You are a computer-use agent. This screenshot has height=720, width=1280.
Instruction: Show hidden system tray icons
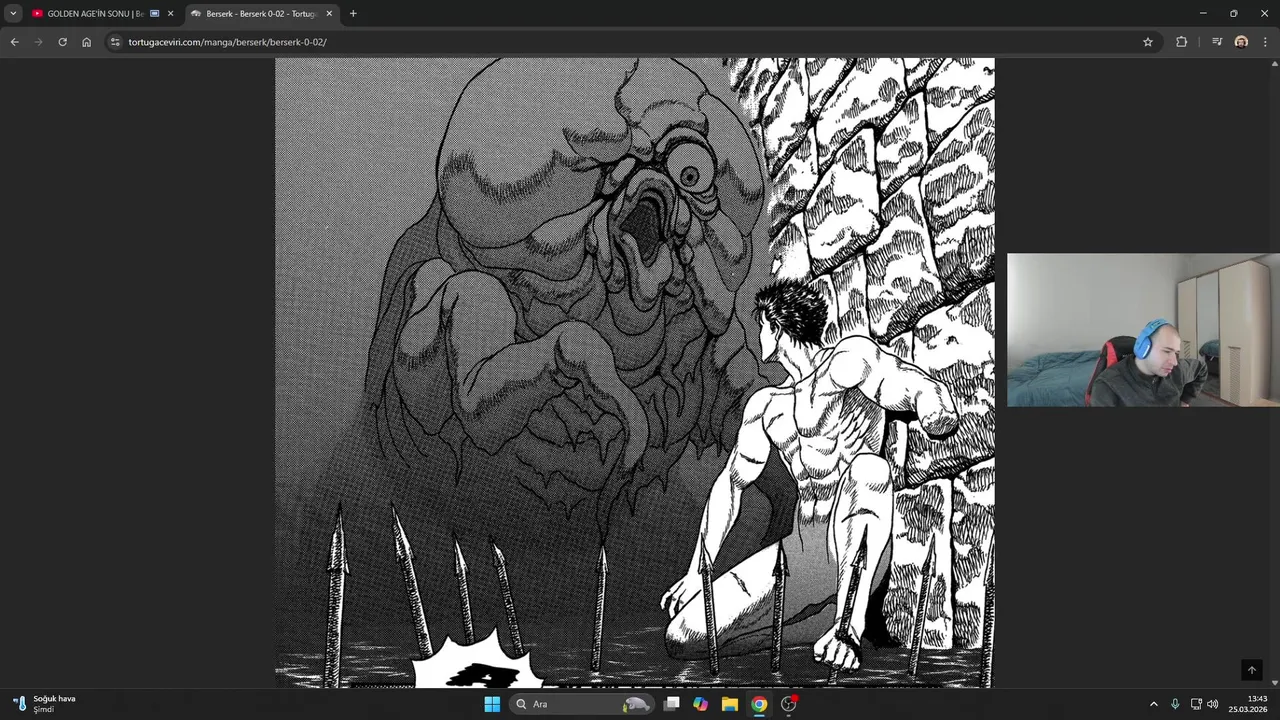[1153, 704]
